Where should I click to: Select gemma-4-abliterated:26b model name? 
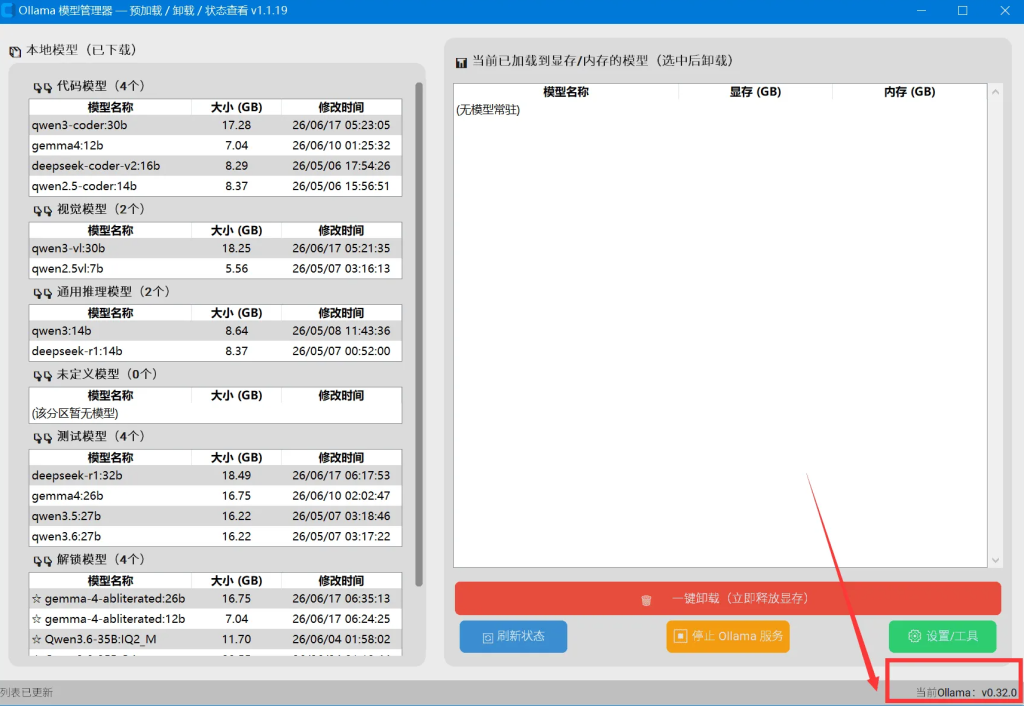[115, 599]
